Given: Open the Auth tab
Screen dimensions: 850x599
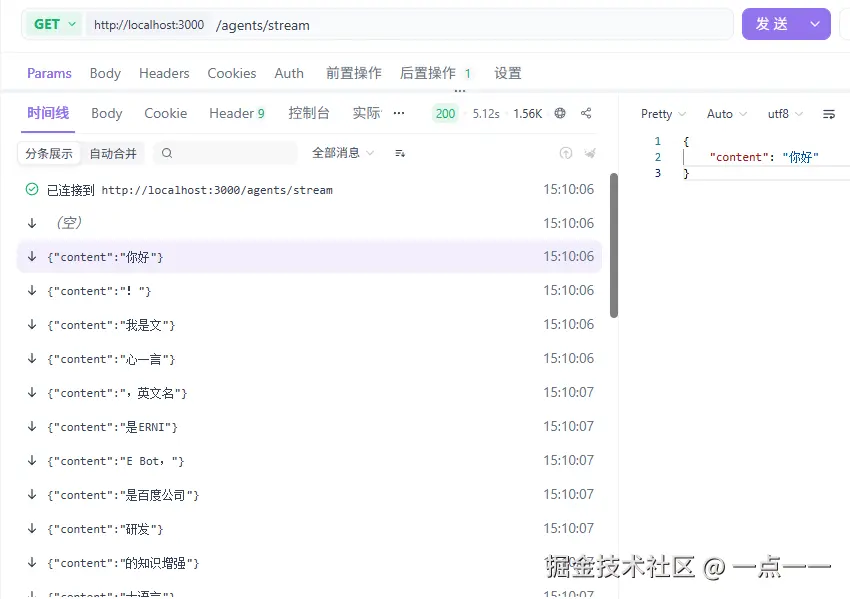Looking at the screenshot, I should coord(289,73).
